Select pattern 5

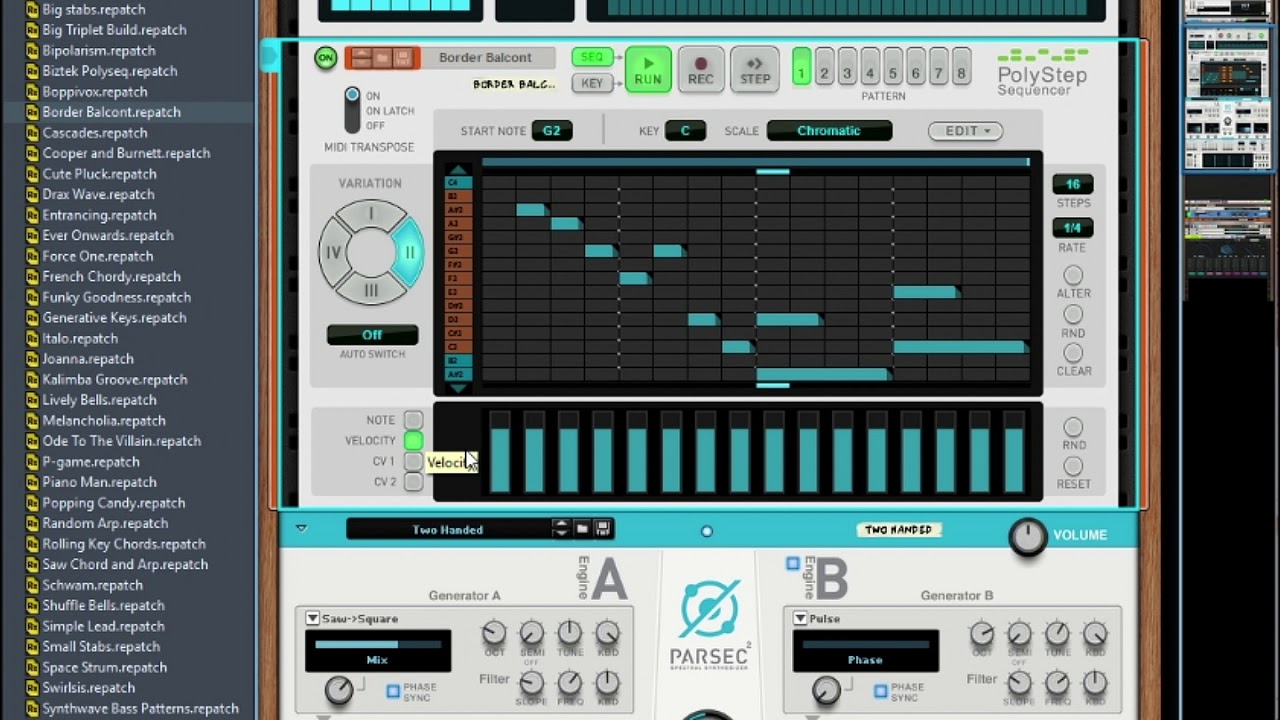coord(893,66)
